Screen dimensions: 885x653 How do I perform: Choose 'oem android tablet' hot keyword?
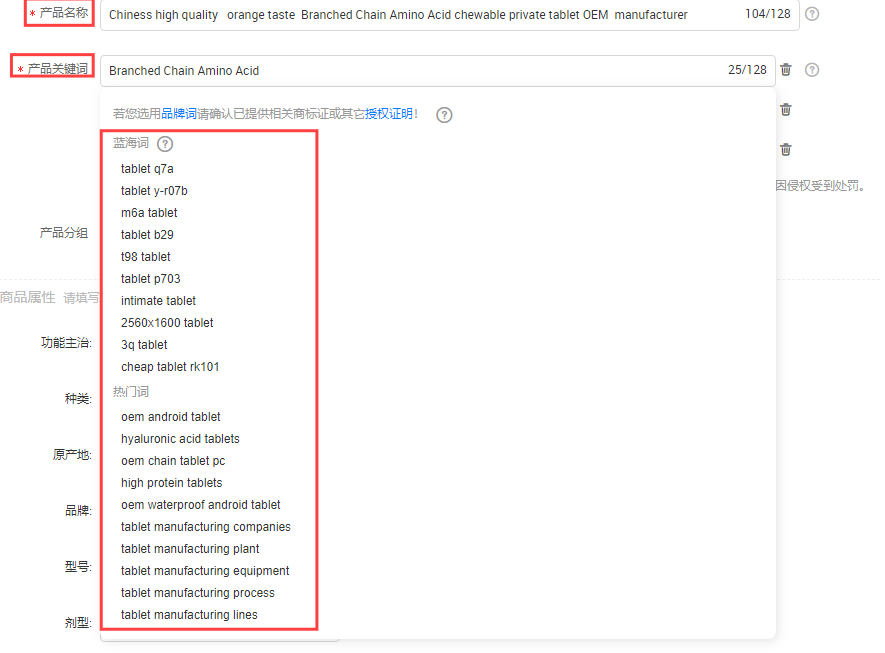click(x=171, y=417)
